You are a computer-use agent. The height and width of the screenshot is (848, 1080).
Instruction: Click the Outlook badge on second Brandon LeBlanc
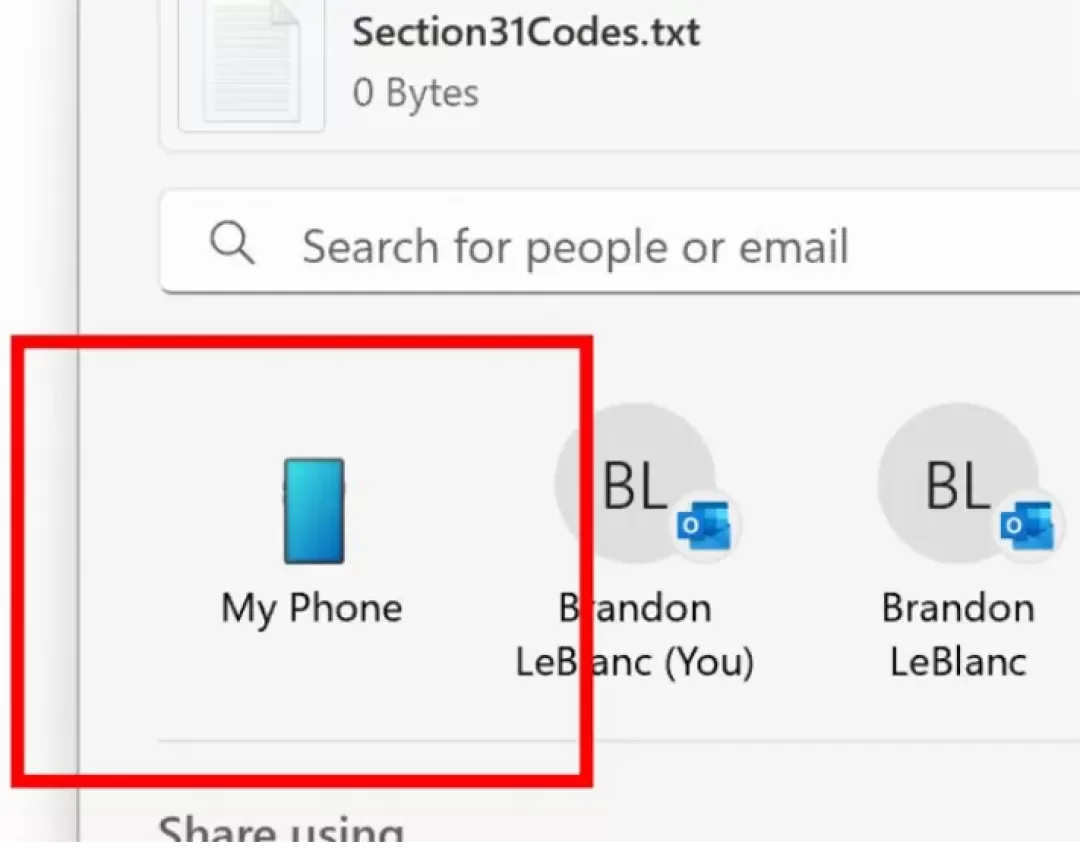click(x=1027, y=526)
